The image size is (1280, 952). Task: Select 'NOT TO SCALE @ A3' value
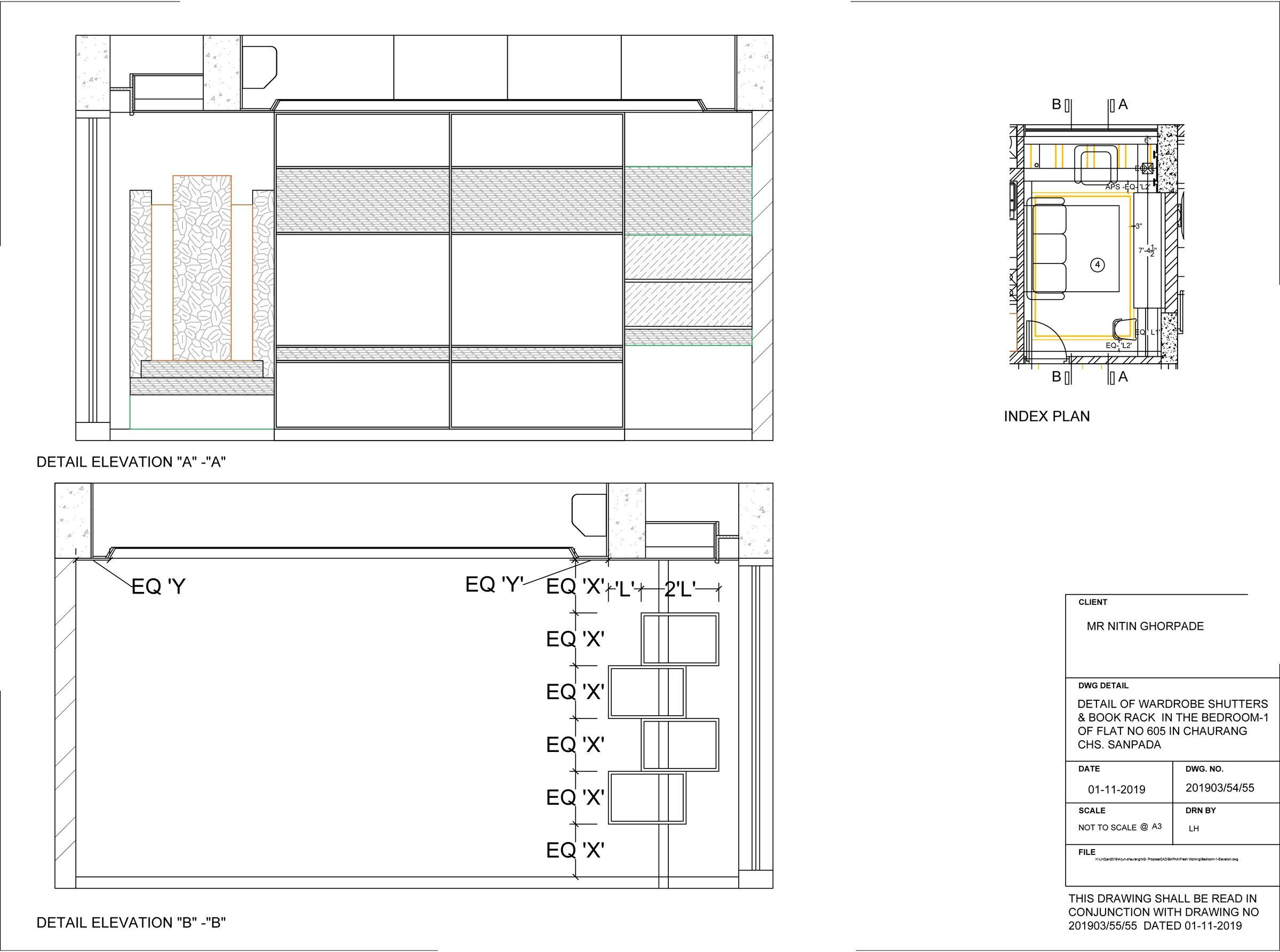click(1120, 827)
